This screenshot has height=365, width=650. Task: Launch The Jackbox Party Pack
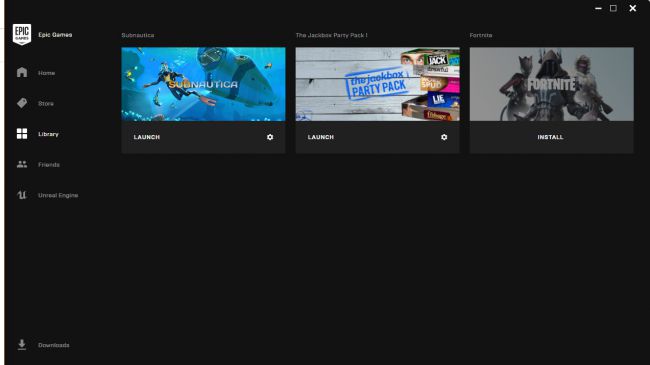321,137
